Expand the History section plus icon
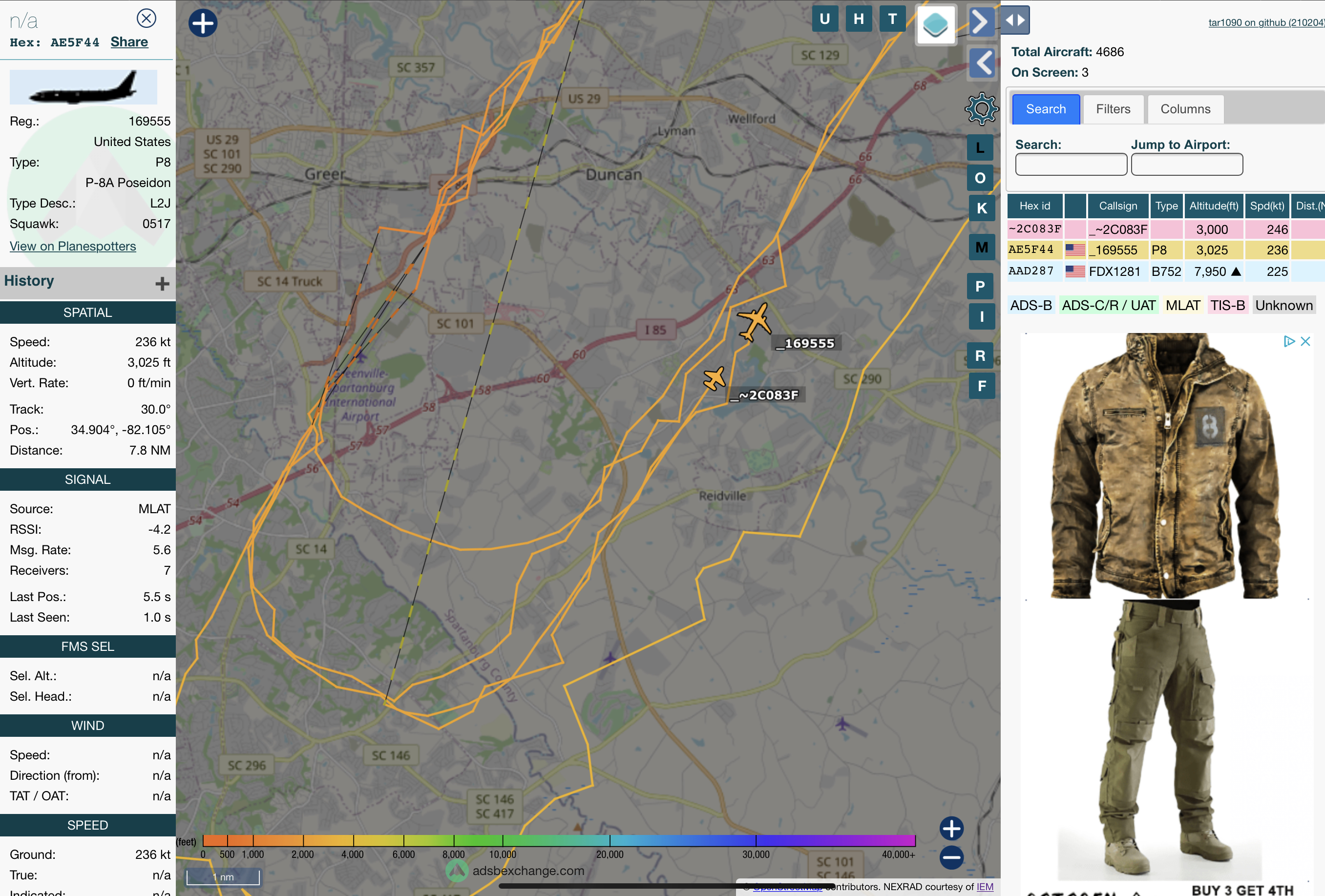1325x896 pixels. pos(163,283)
